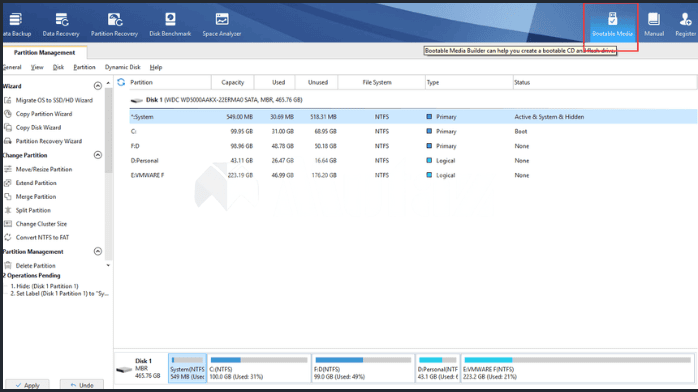
Task: Open the Dynamic Disk menu
Action: (122, 67)
